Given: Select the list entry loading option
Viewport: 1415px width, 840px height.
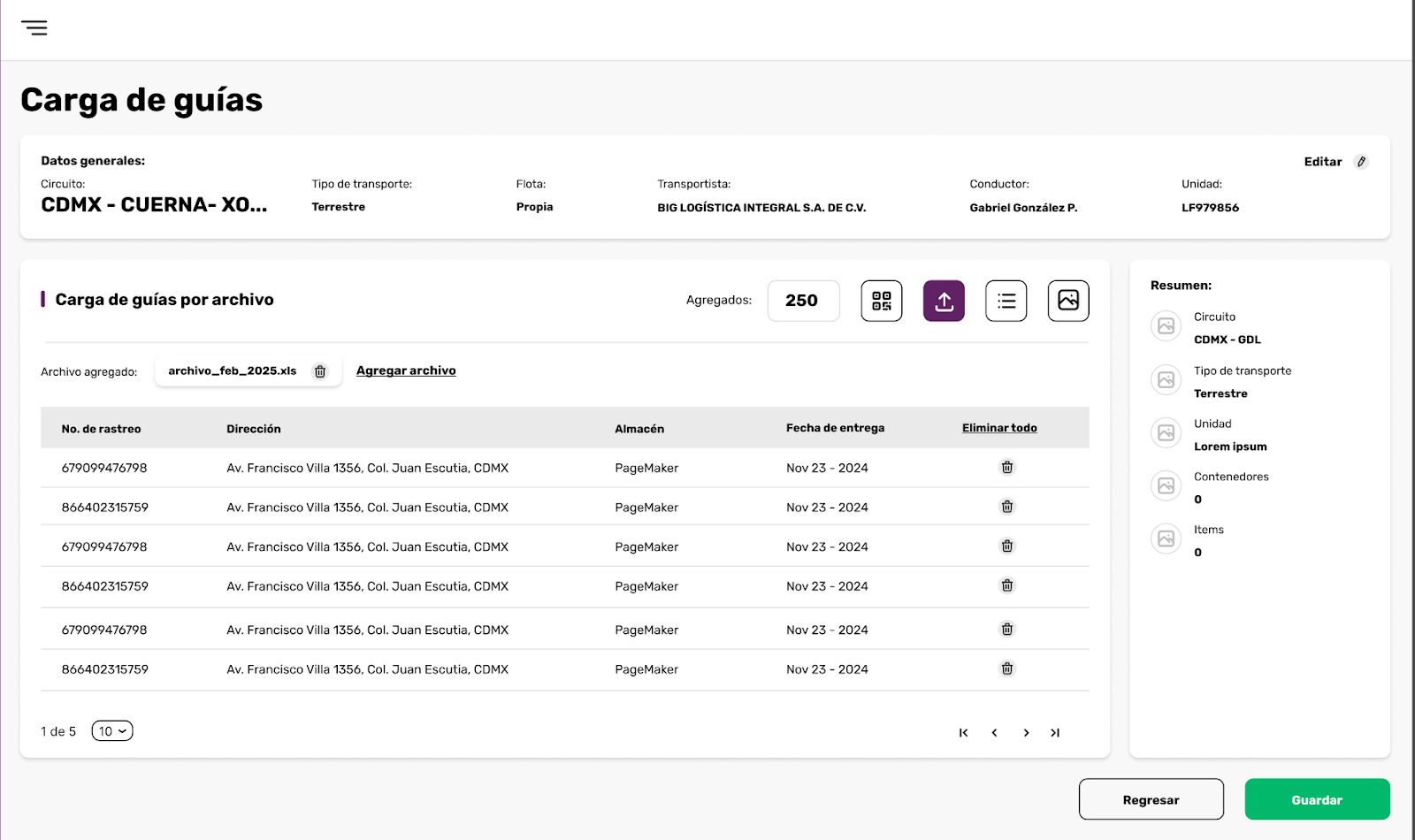Looking at the screenshot, I should (x=1006, y=301).
